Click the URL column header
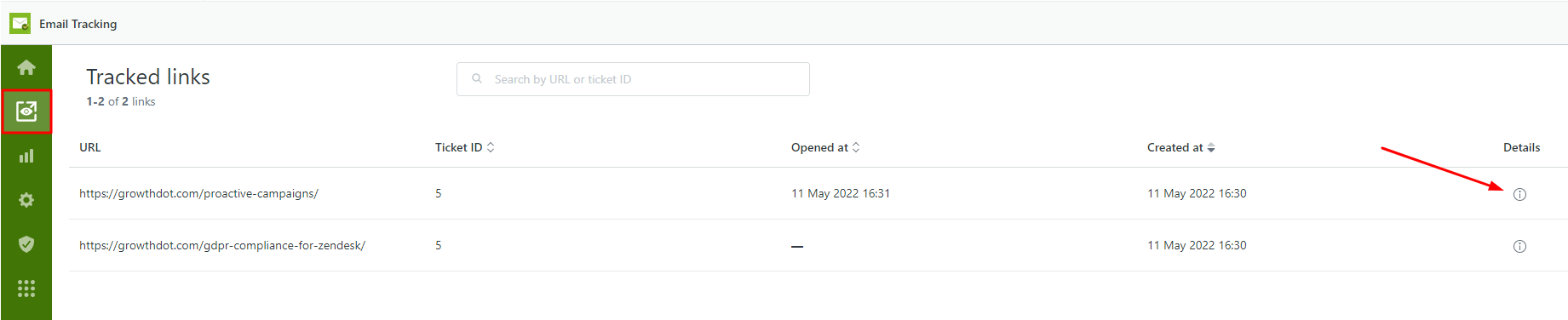The image size is (1568, 320). [x=90, y=147]
